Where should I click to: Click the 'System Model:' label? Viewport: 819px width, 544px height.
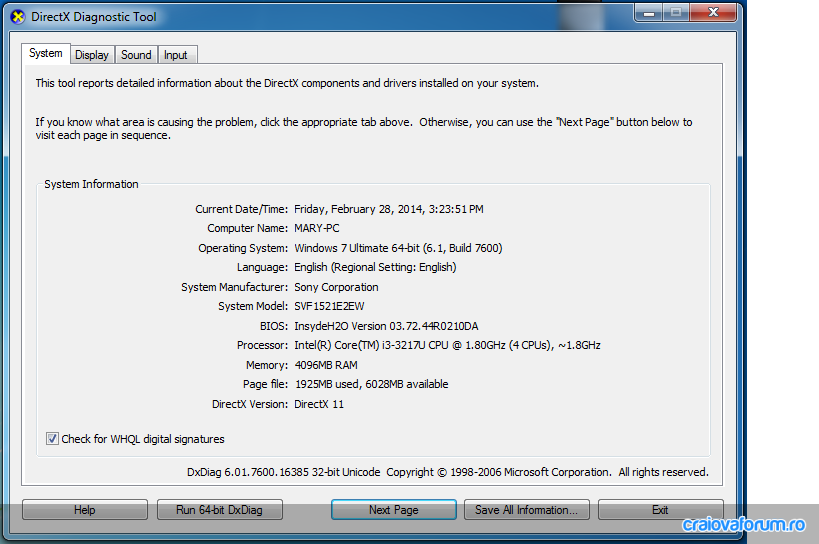coord(253,306)
